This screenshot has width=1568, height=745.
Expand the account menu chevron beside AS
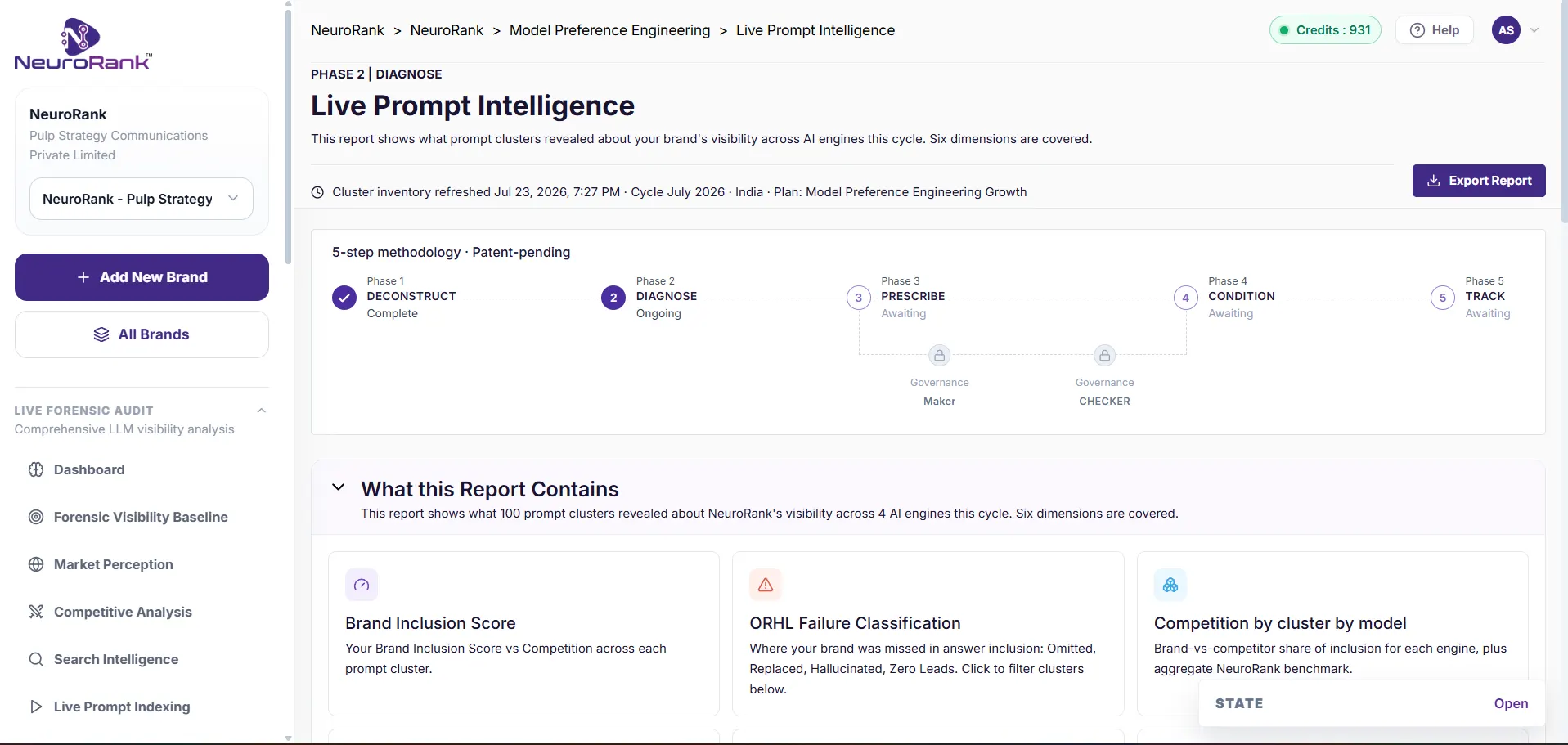[x=1534, y=30]
